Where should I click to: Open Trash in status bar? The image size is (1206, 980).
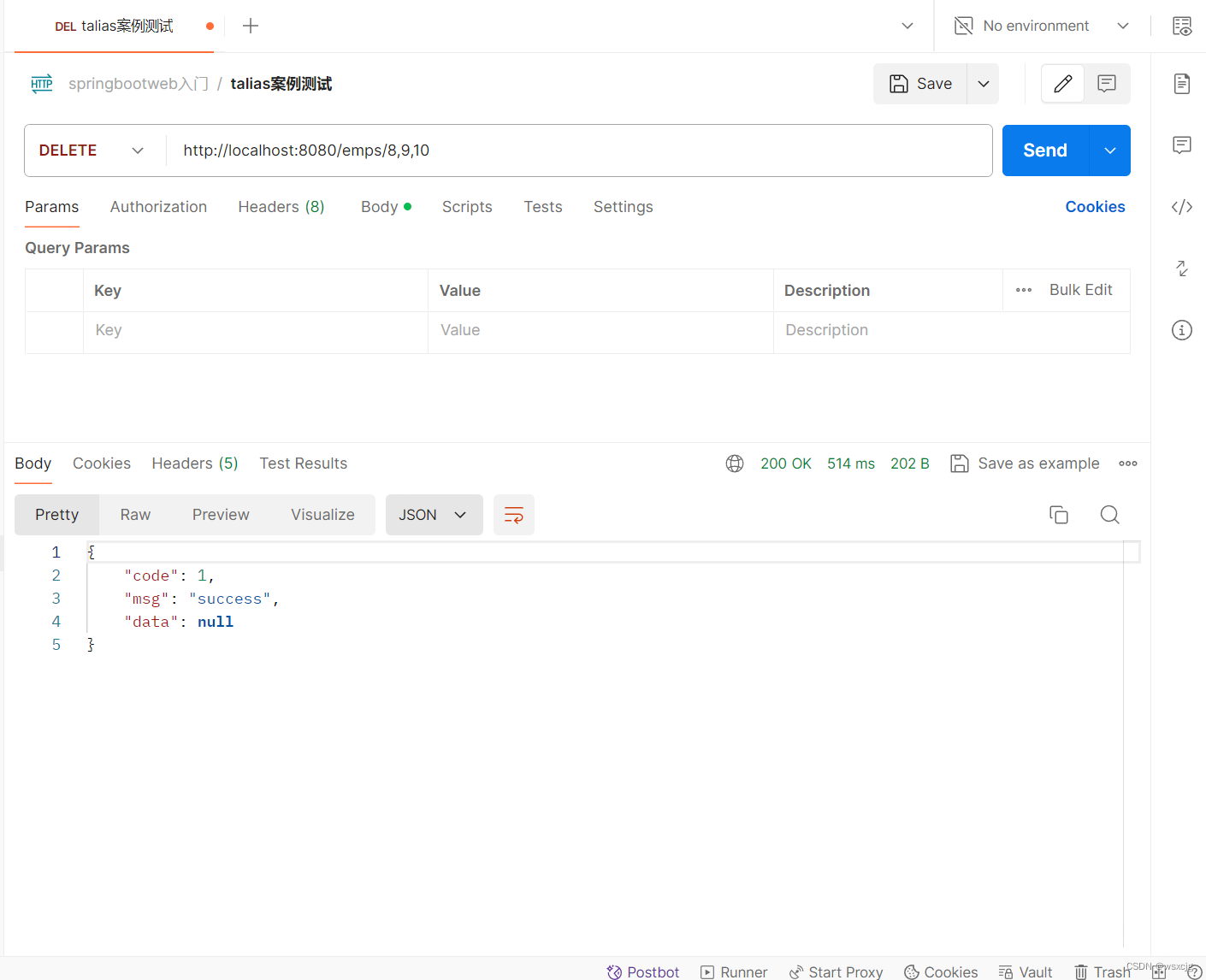(x=1103, y=972)
